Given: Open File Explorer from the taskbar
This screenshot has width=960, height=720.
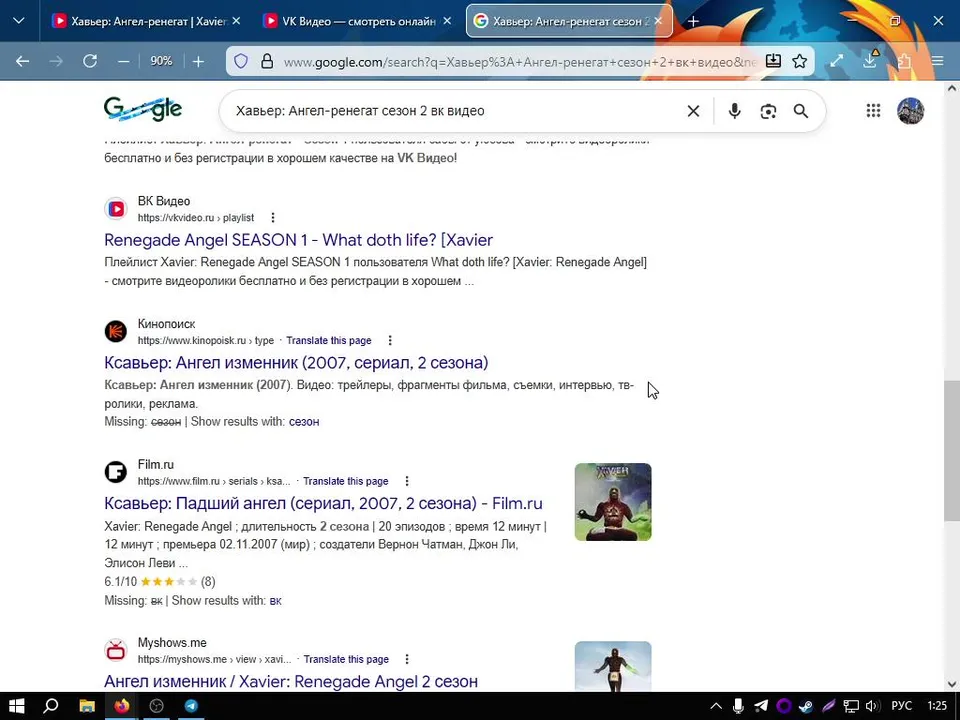Looking at the screenshot, I should (87, 706).
